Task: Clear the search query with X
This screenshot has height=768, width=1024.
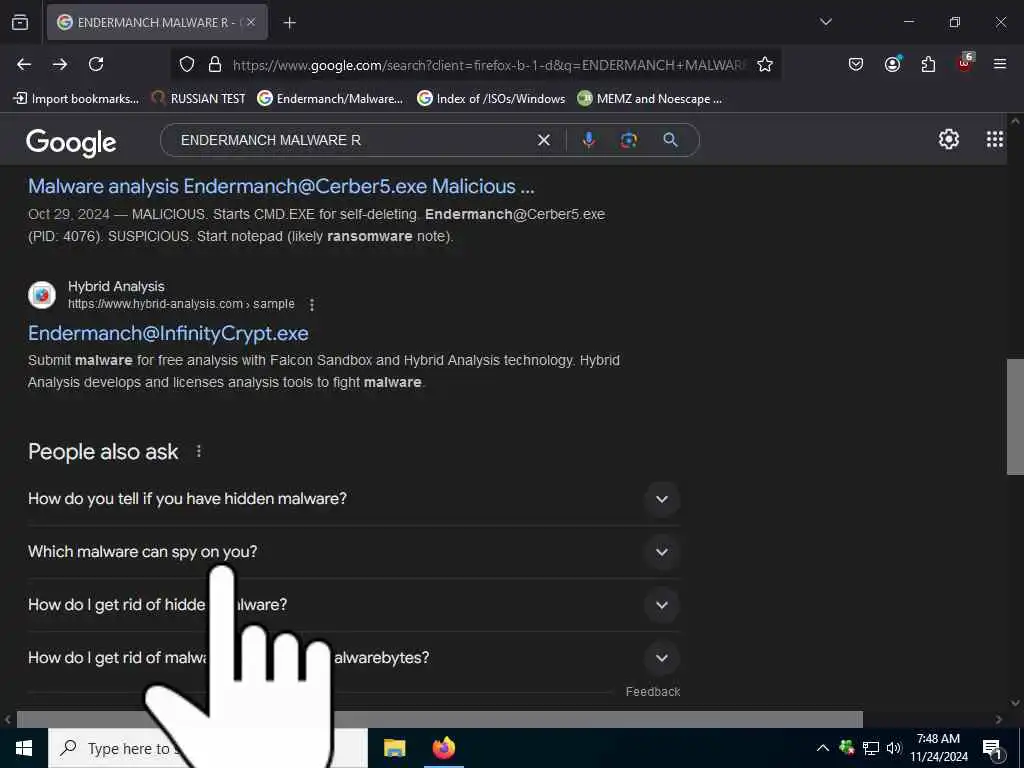Action: (543, 140)
